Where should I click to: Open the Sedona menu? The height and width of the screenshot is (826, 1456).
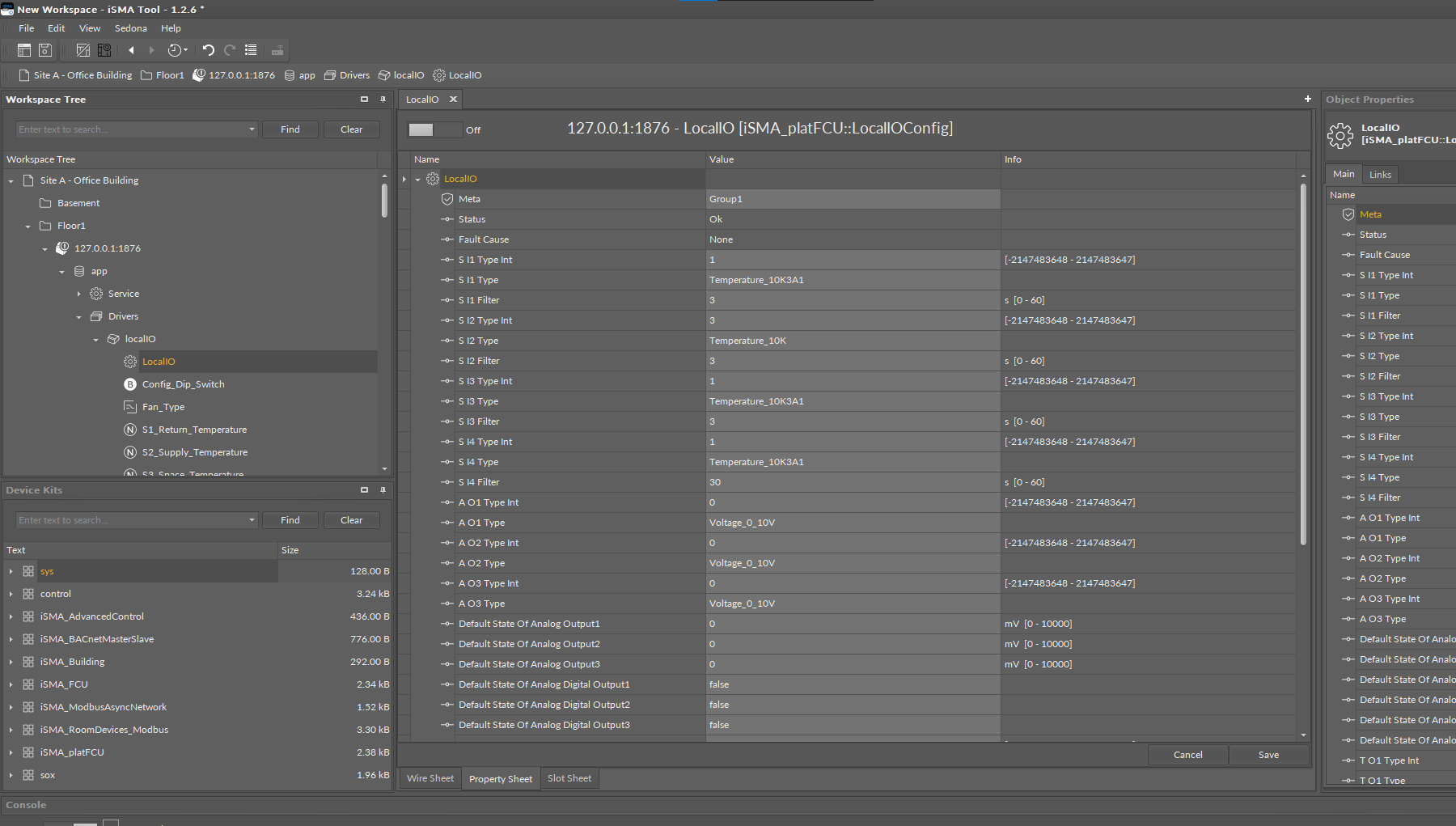(130, 28)
